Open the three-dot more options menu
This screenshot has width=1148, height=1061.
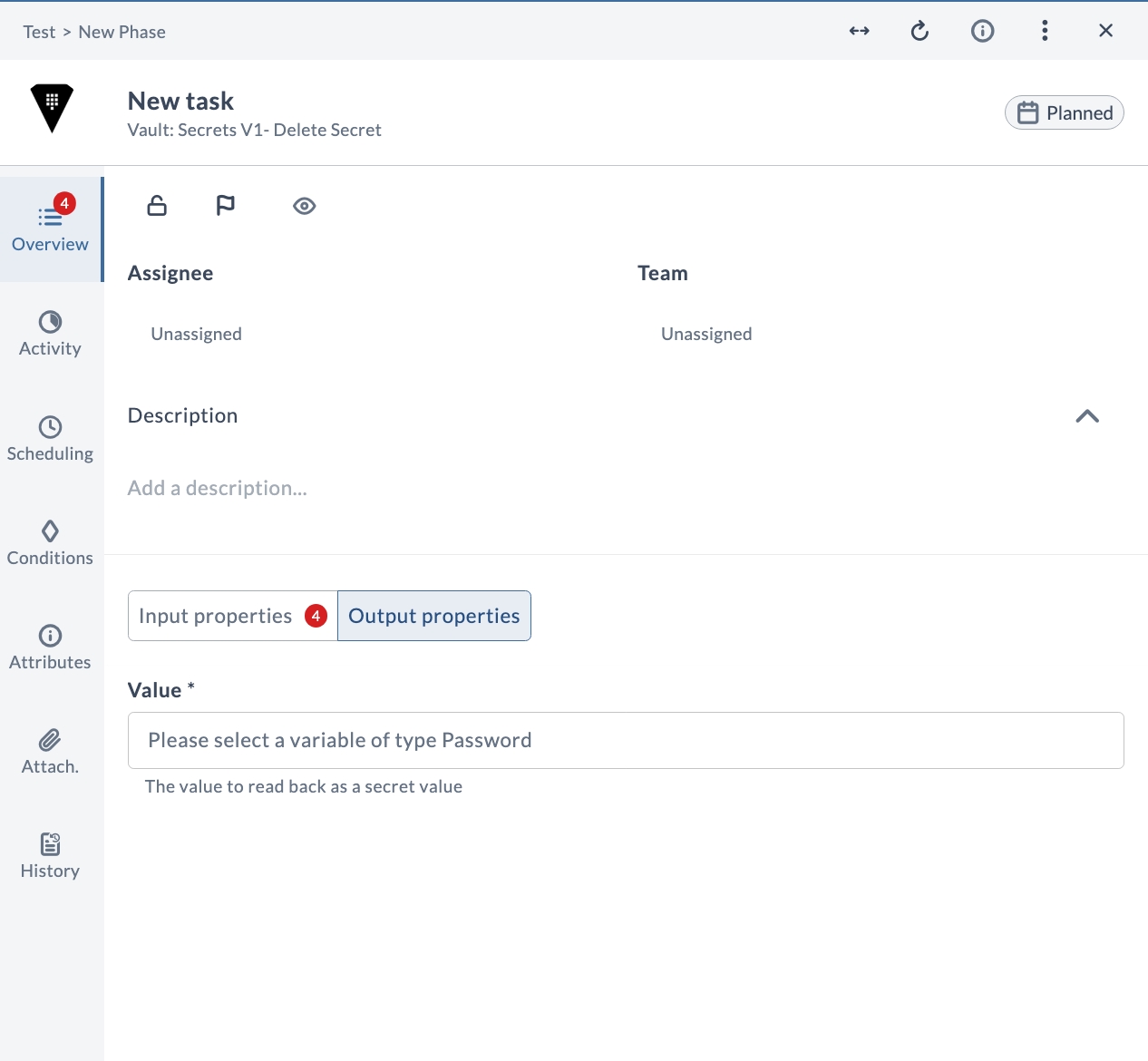click(1045, 31)
